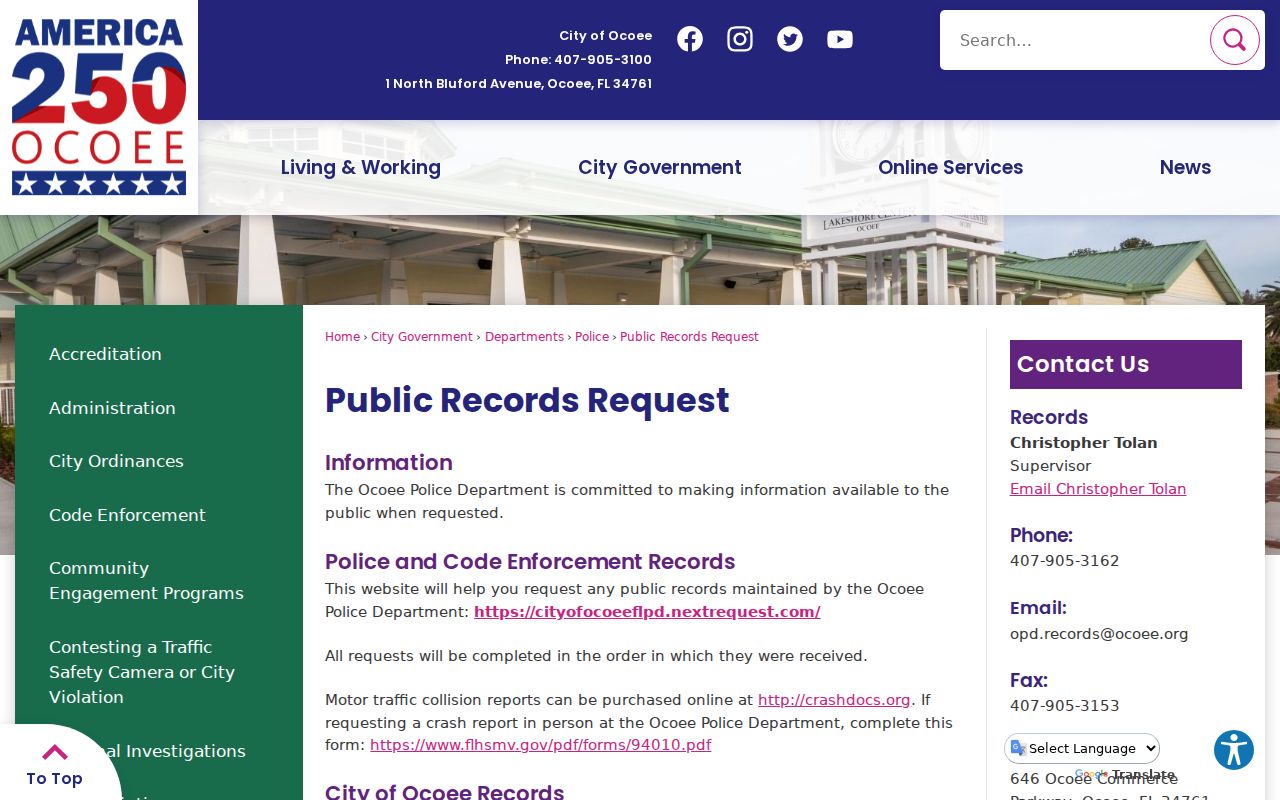Open the City Government menu
The height and width of the screenshot is (800, 1280).
[x=660, y=167]
